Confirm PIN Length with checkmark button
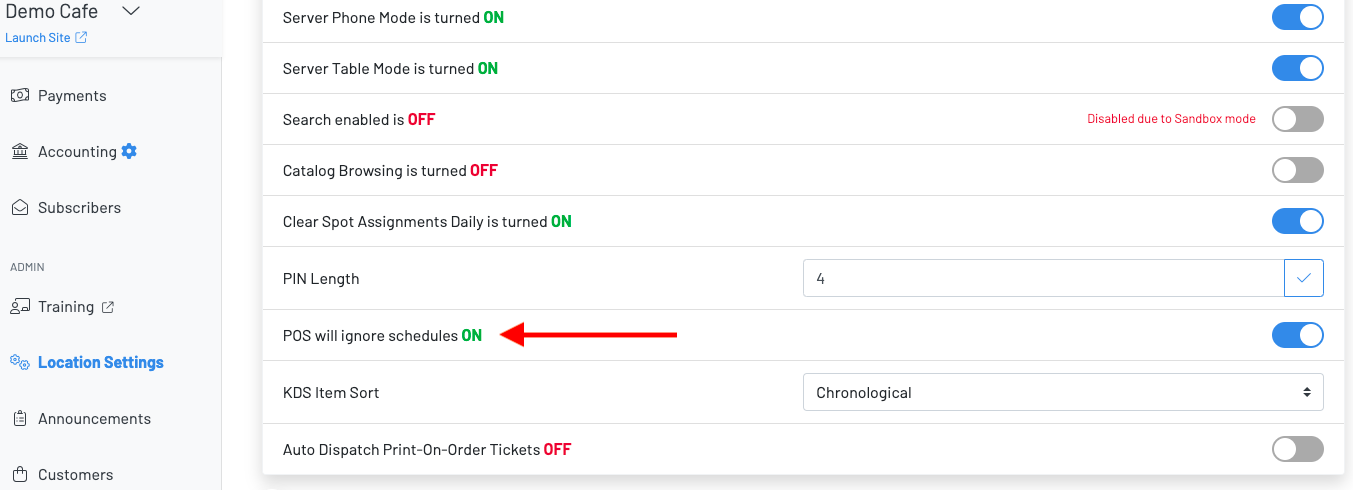This screenshot has height=490, width=1353. (1303, 279)
